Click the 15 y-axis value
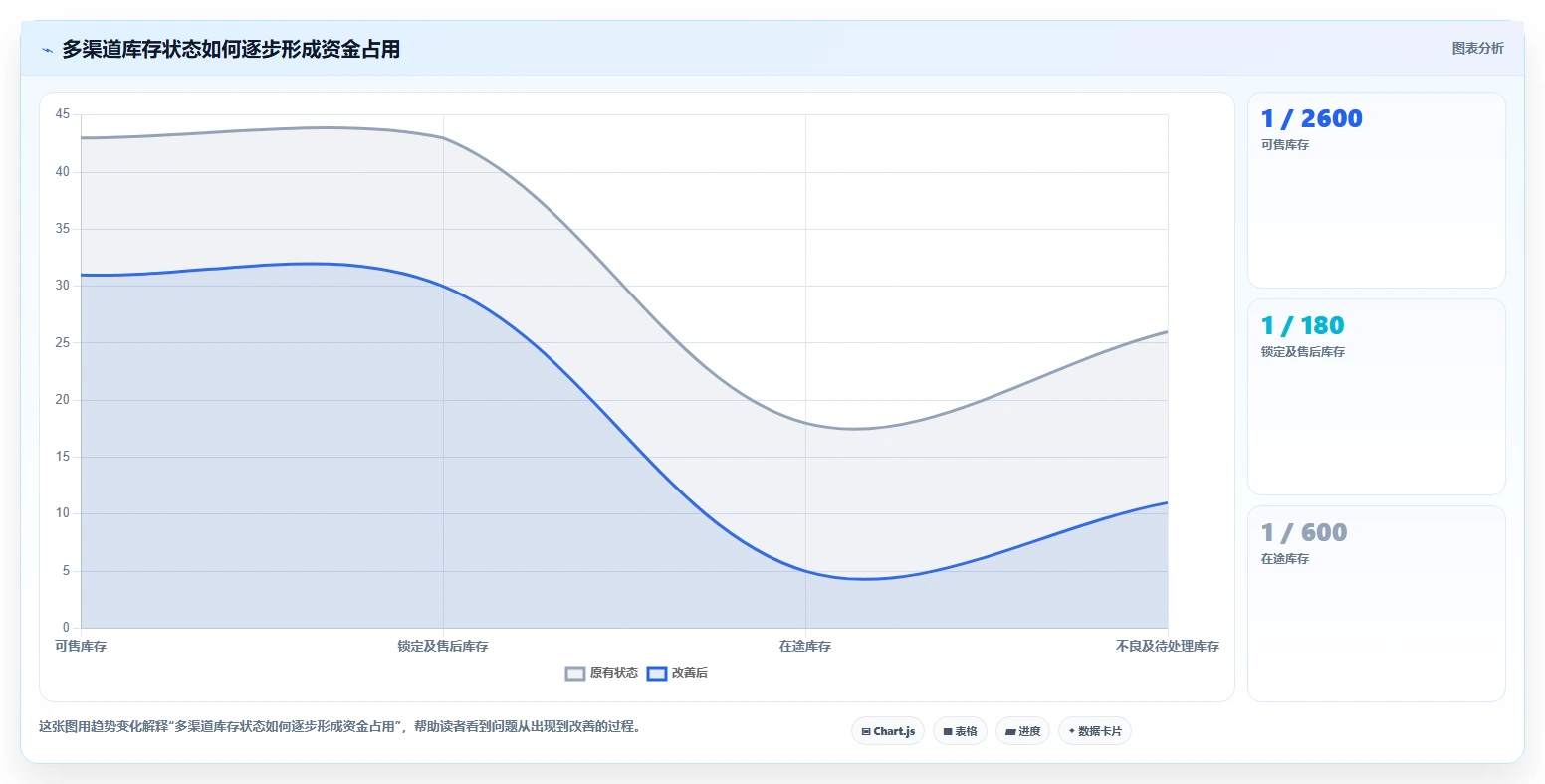The image size is (1545, 784). tap(63, 457)
